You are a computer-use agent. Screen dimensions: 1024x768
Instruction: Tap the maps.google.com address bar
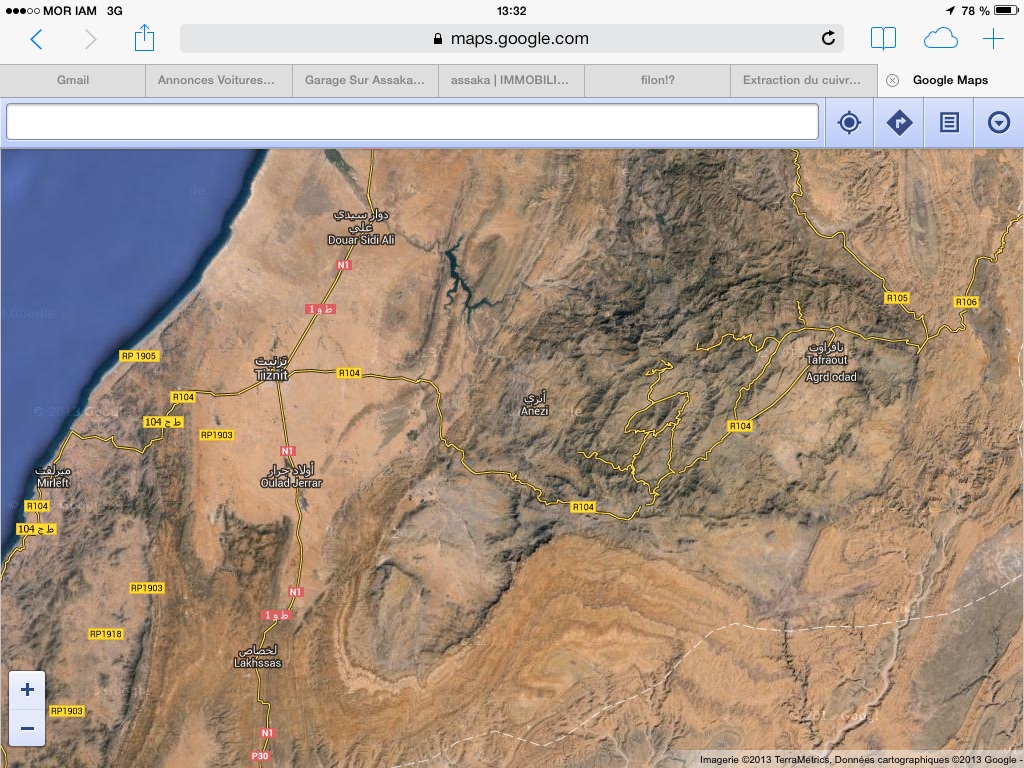pyautogui.click(x=510, y=39)
